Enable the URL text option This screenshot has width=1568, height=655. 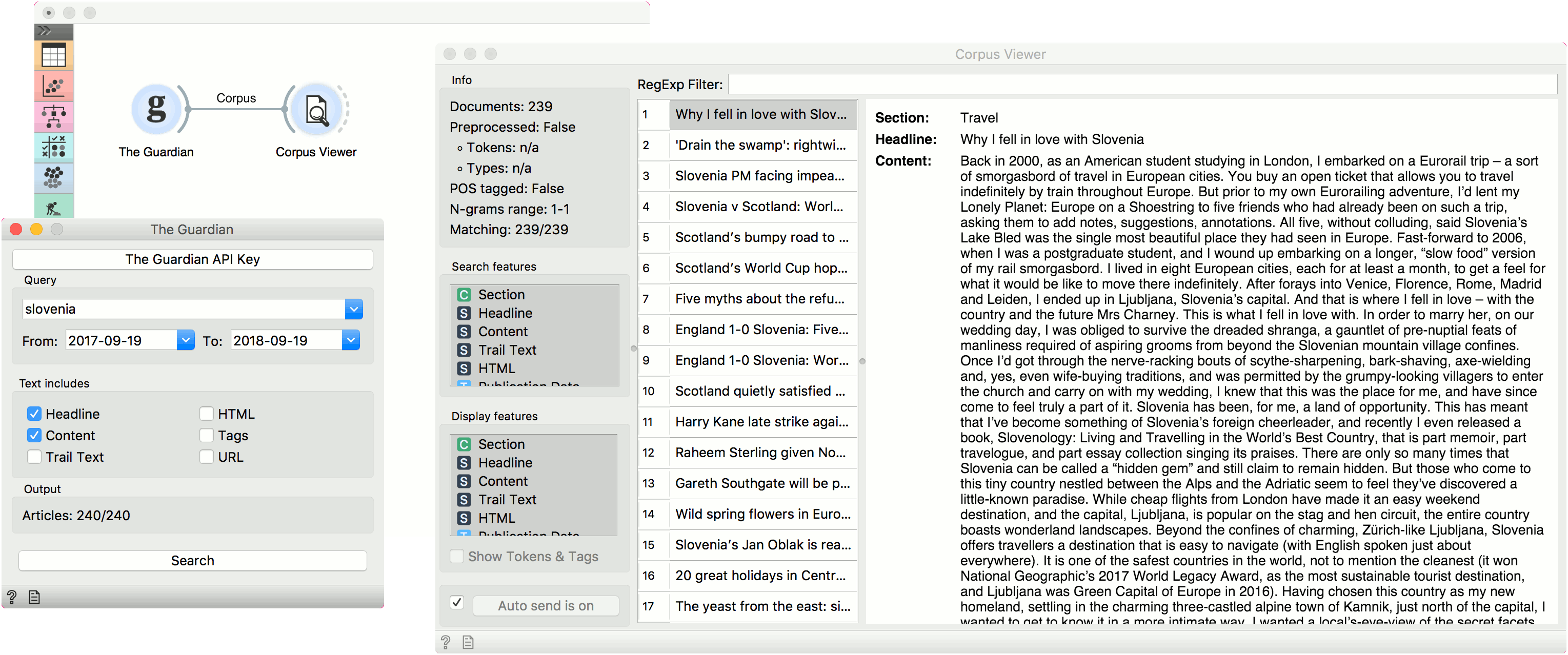207,457
